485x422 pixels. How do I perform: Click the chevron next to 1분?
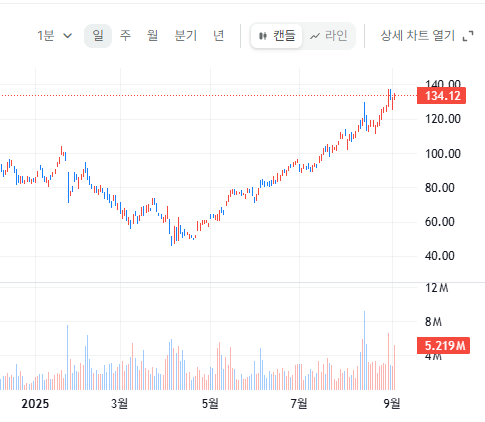point(67,35)
